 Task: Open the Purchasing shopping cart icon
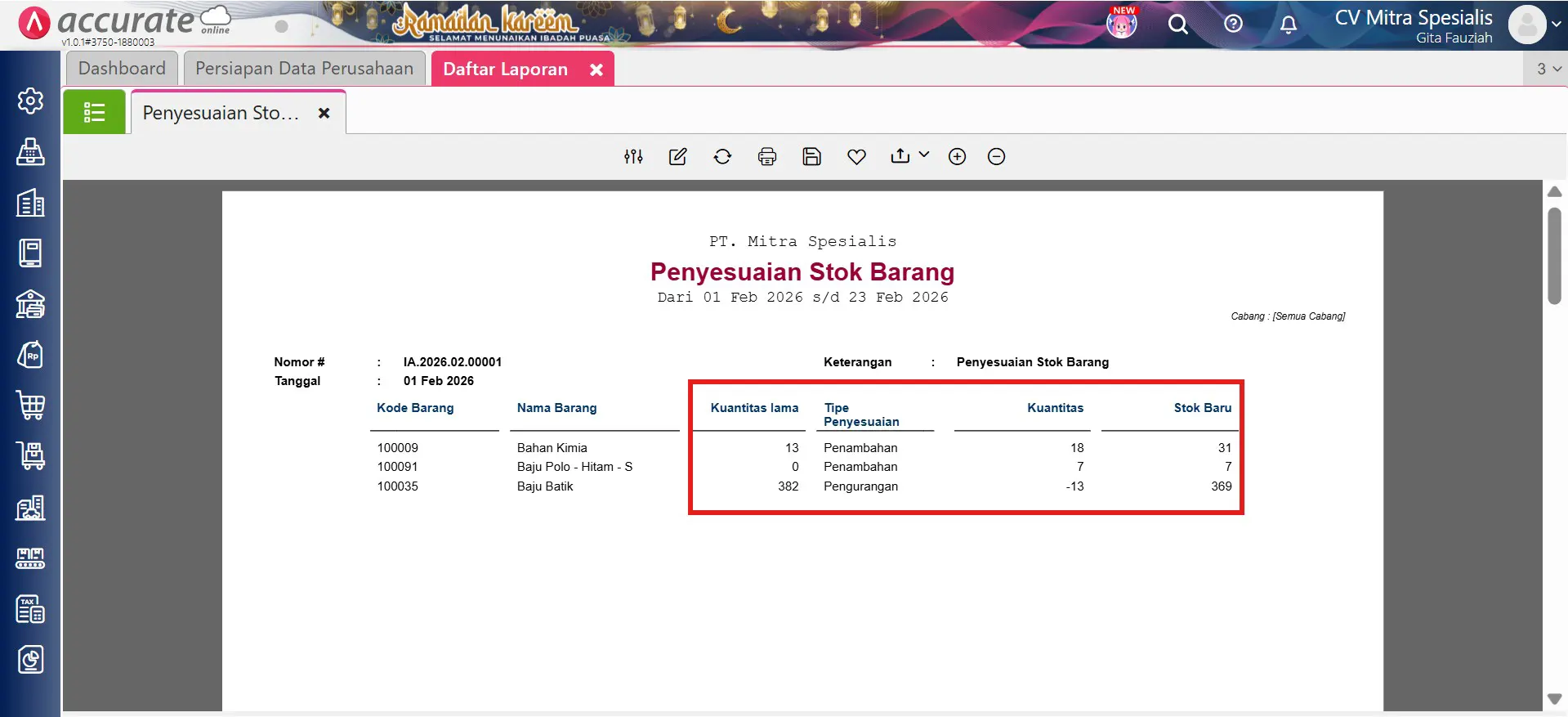pyautogui.click(x=30, y=406)
